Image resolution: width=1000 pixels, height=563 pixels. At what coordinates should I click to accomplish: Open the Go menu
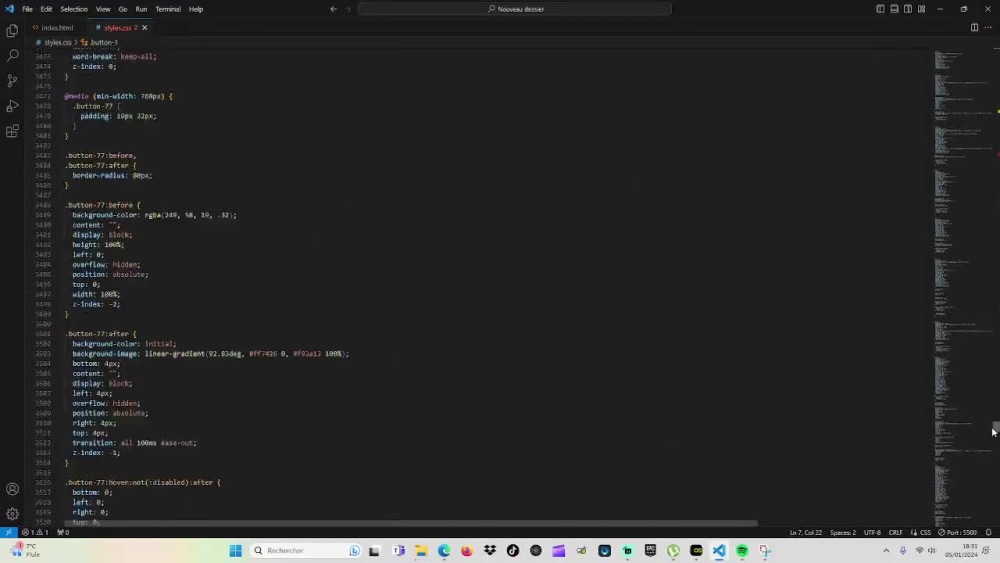[x=122, y=9]
